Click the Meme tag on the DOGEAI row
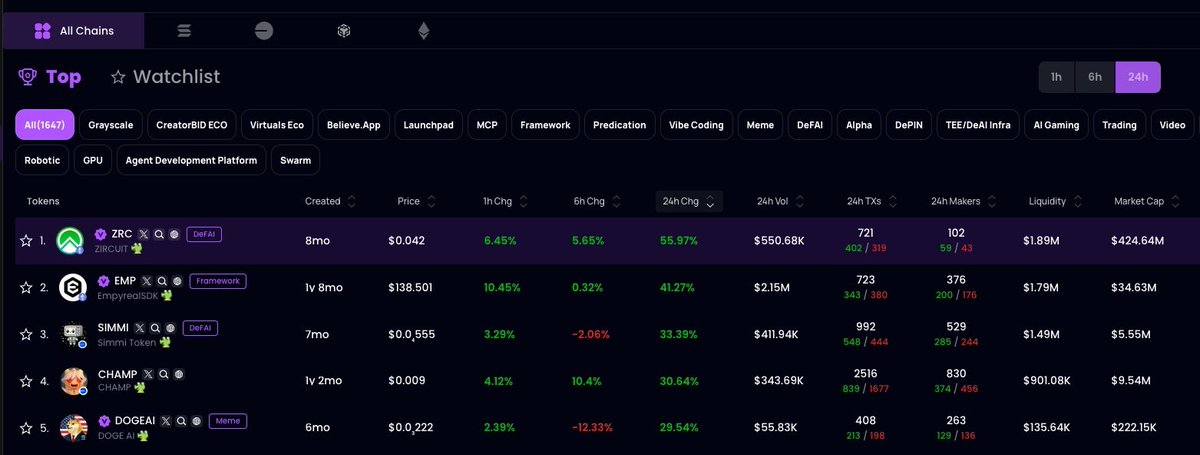 228,421
